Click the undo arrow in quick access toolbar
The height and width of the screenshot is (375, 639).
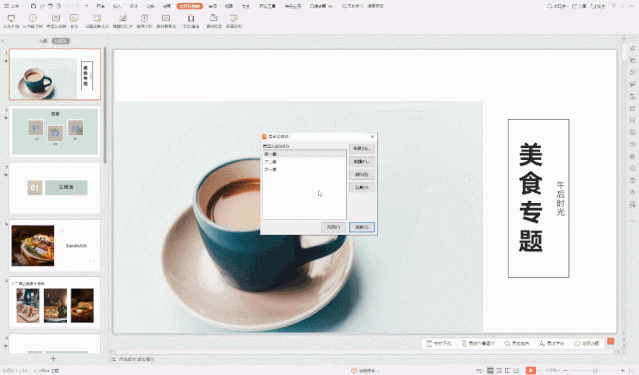pyautogui.click(x=68, y=6)
